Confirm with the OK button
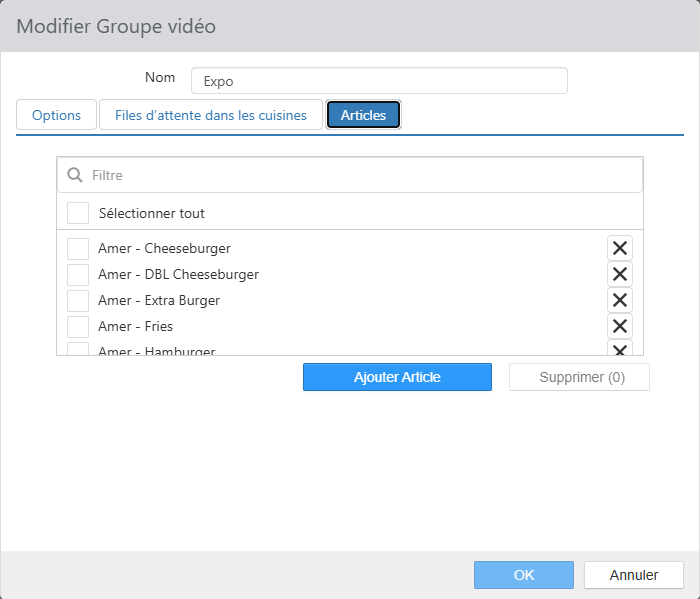Viewport: 700px width, 599px height. (x=524, y=575)
